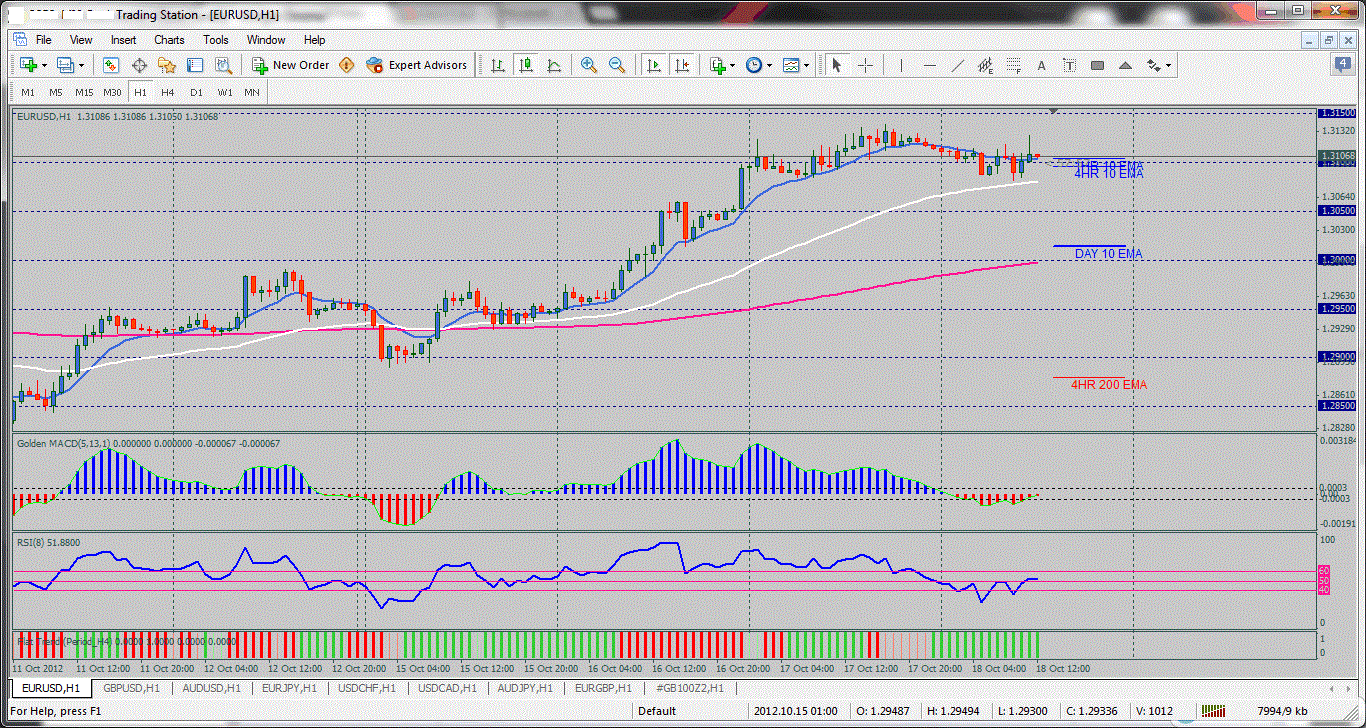Switch to the EURJPY,H1 chart tab
This screenshot has height=728, width=1366.
tap(288, 688)
